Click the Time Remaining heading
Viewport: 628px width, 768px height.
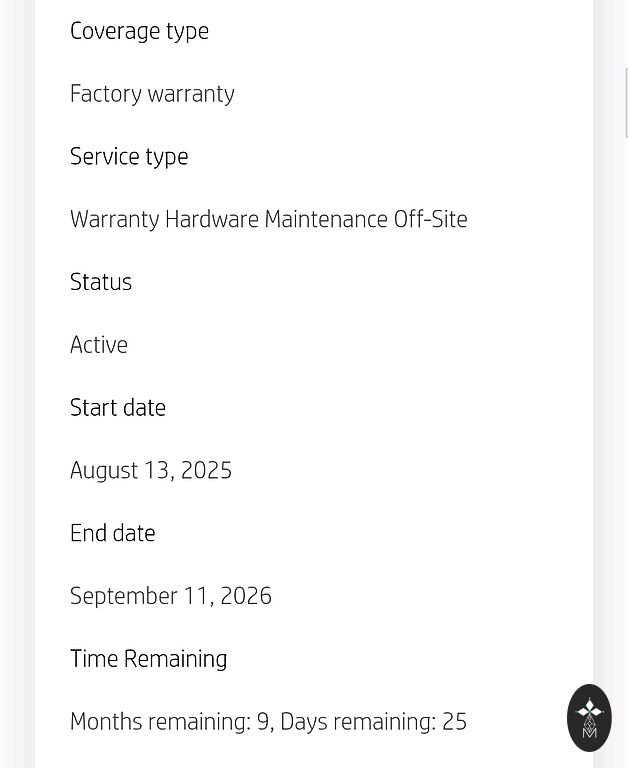[x=149, y=659]
